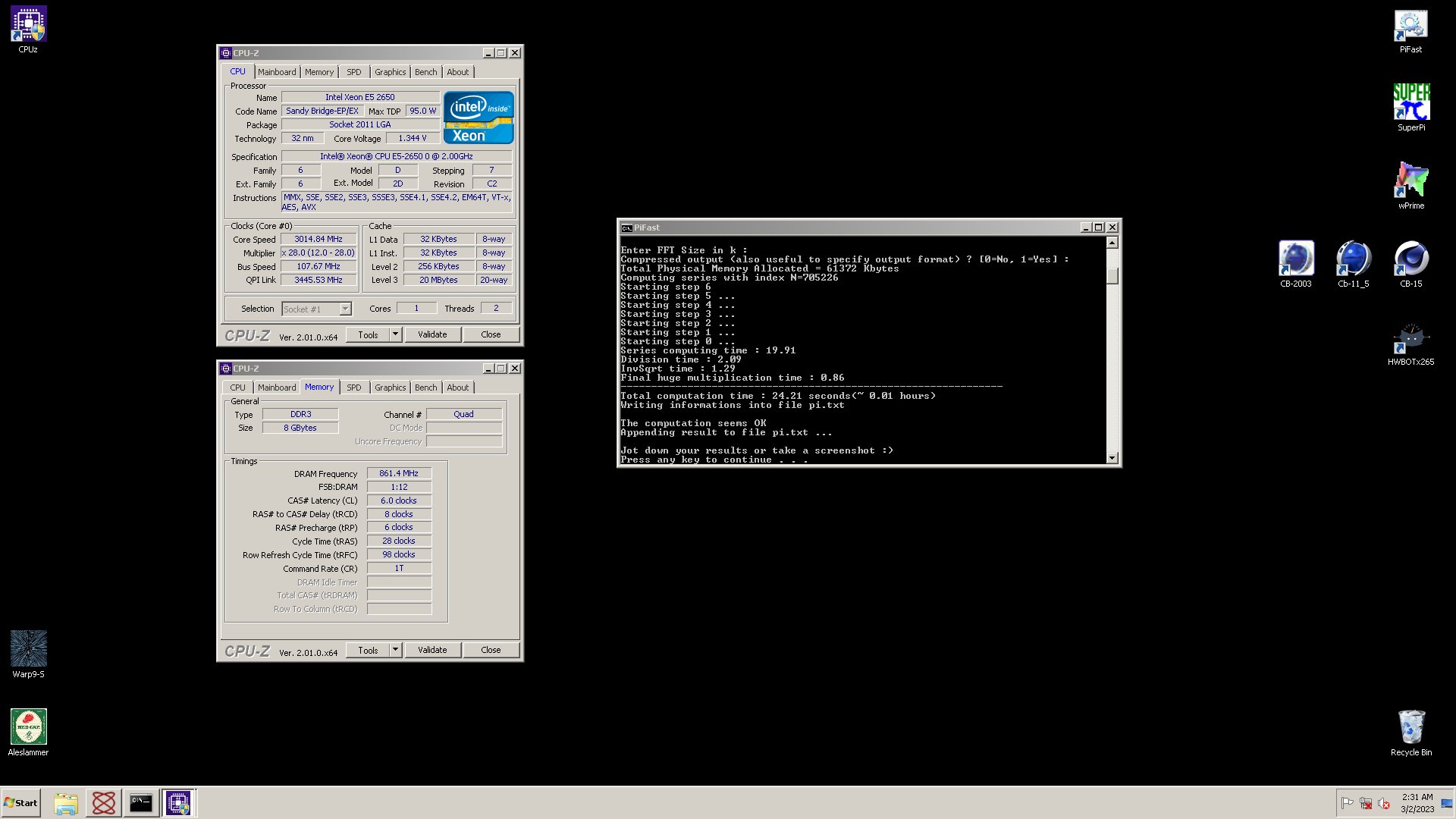Click the memory Channel # value Quad

click(463, 414)
